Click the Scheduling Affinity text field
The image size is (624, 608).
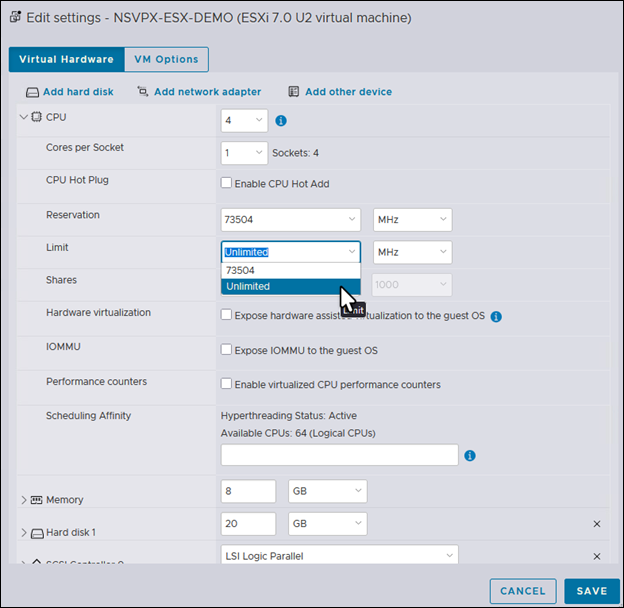339,455
